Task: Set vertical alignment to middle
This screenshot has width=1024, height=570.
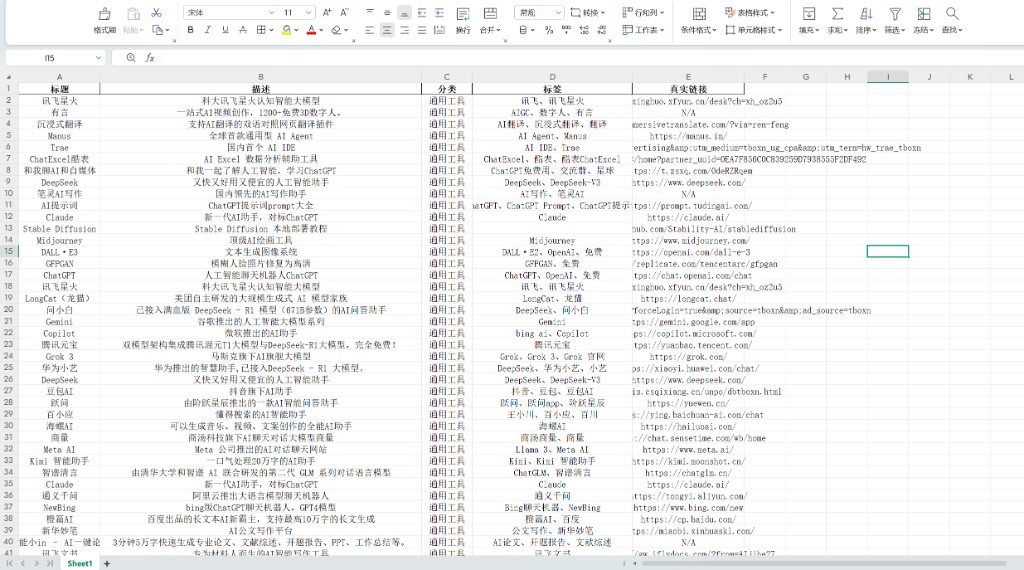Action: point(387,12)
